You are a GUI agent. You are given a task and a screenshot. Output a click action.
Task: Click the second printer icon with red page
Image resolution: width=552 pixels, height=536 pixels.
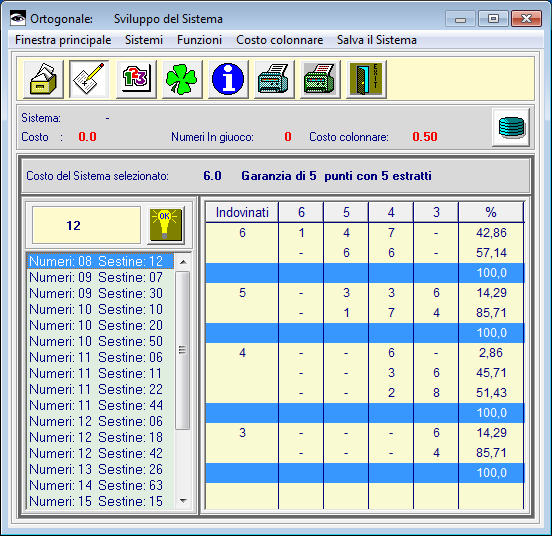point(320,79)
